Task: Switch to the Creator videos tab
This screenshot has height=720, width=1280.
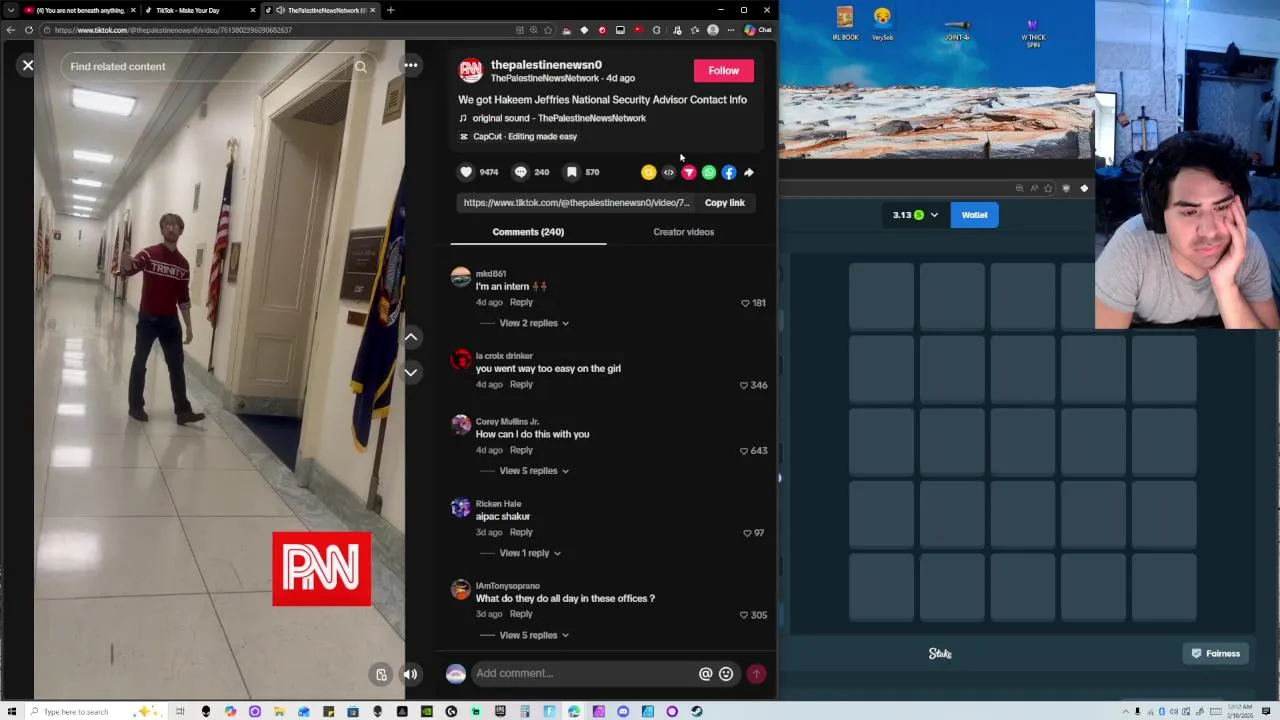Action: pos(683,232)
